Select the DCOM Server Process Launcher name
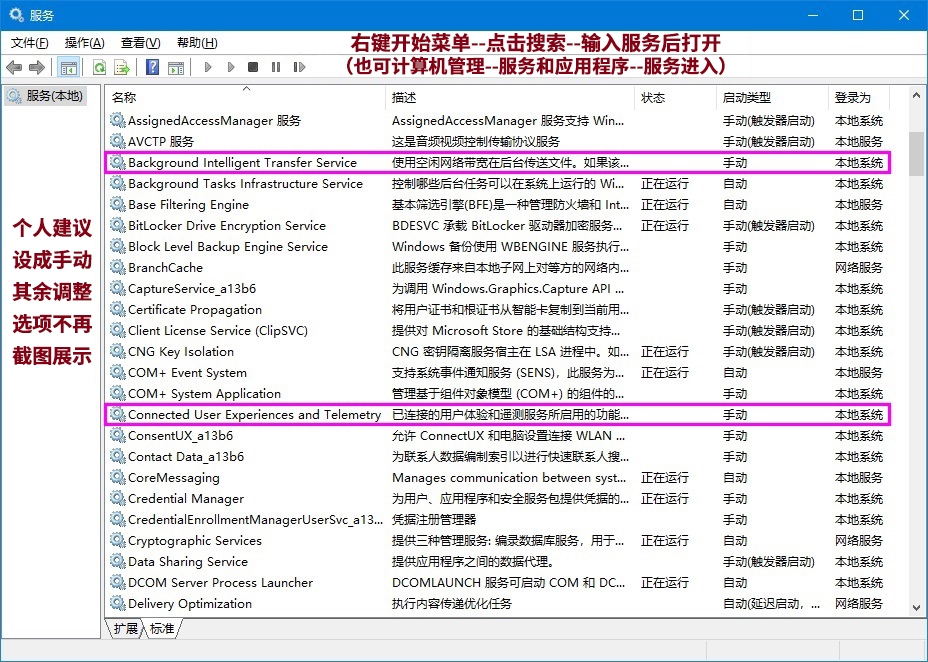 [220, 583]
